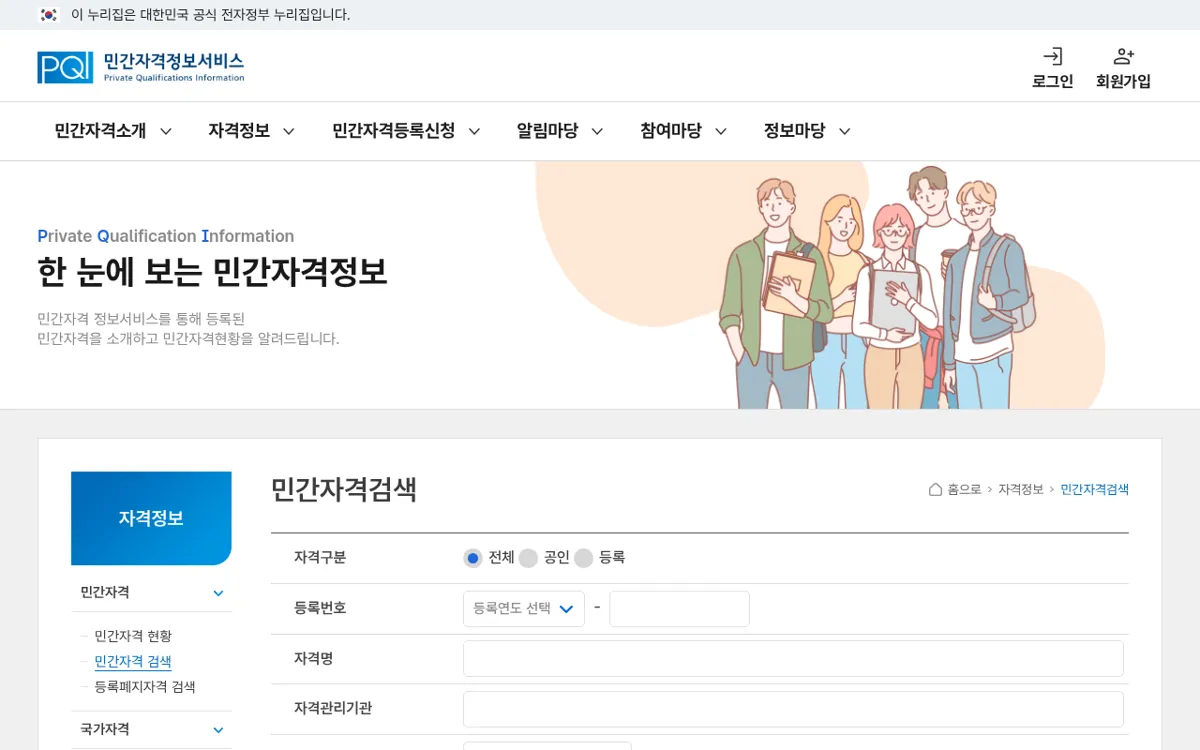Viewport: 1200px width, 750px height.
Task: Open the 정보마당 top menu
Action: tap(794, 131)
